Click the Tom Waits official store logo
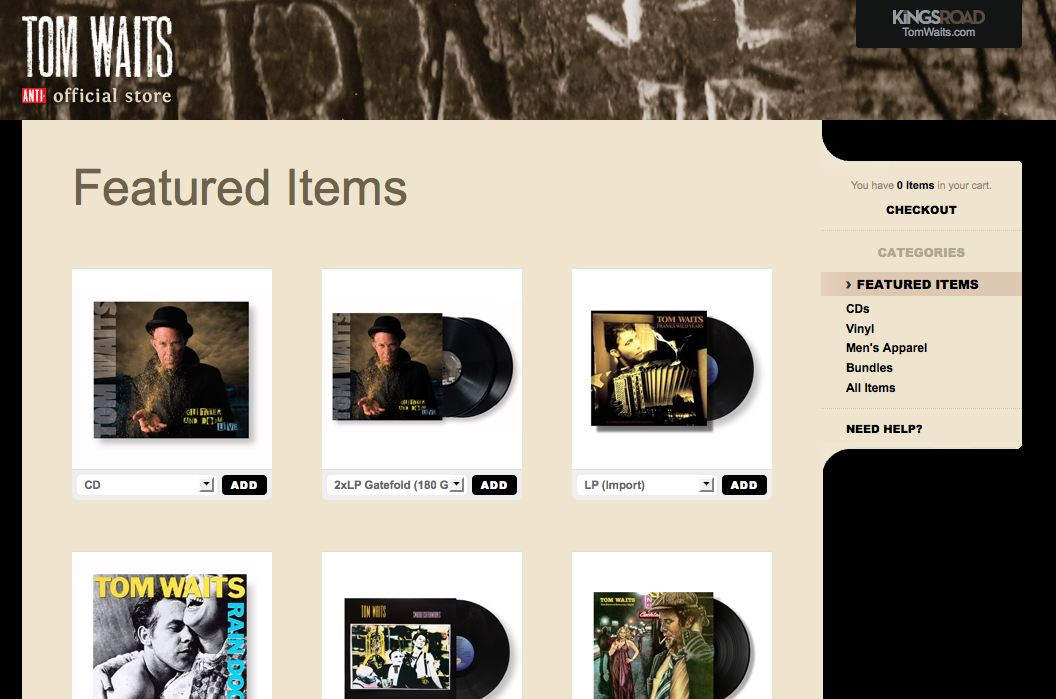 98,59
